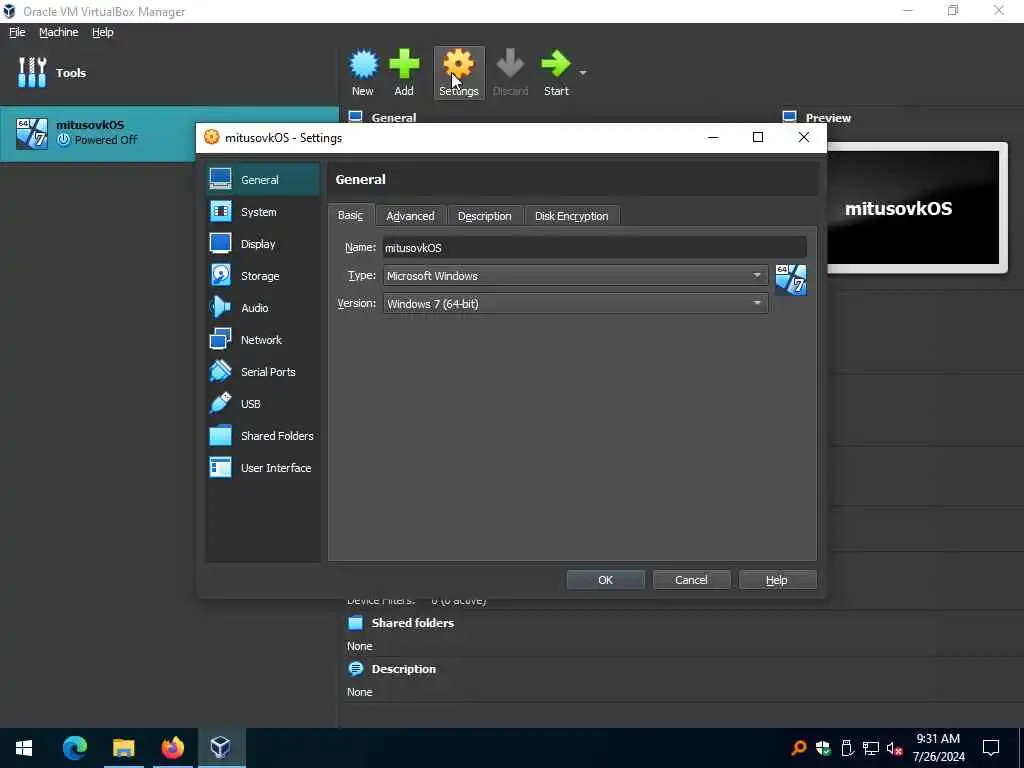Click the Name field containing mitusovkOS
The width and height of the screenshot is (1024, 768).
[594, 248]
